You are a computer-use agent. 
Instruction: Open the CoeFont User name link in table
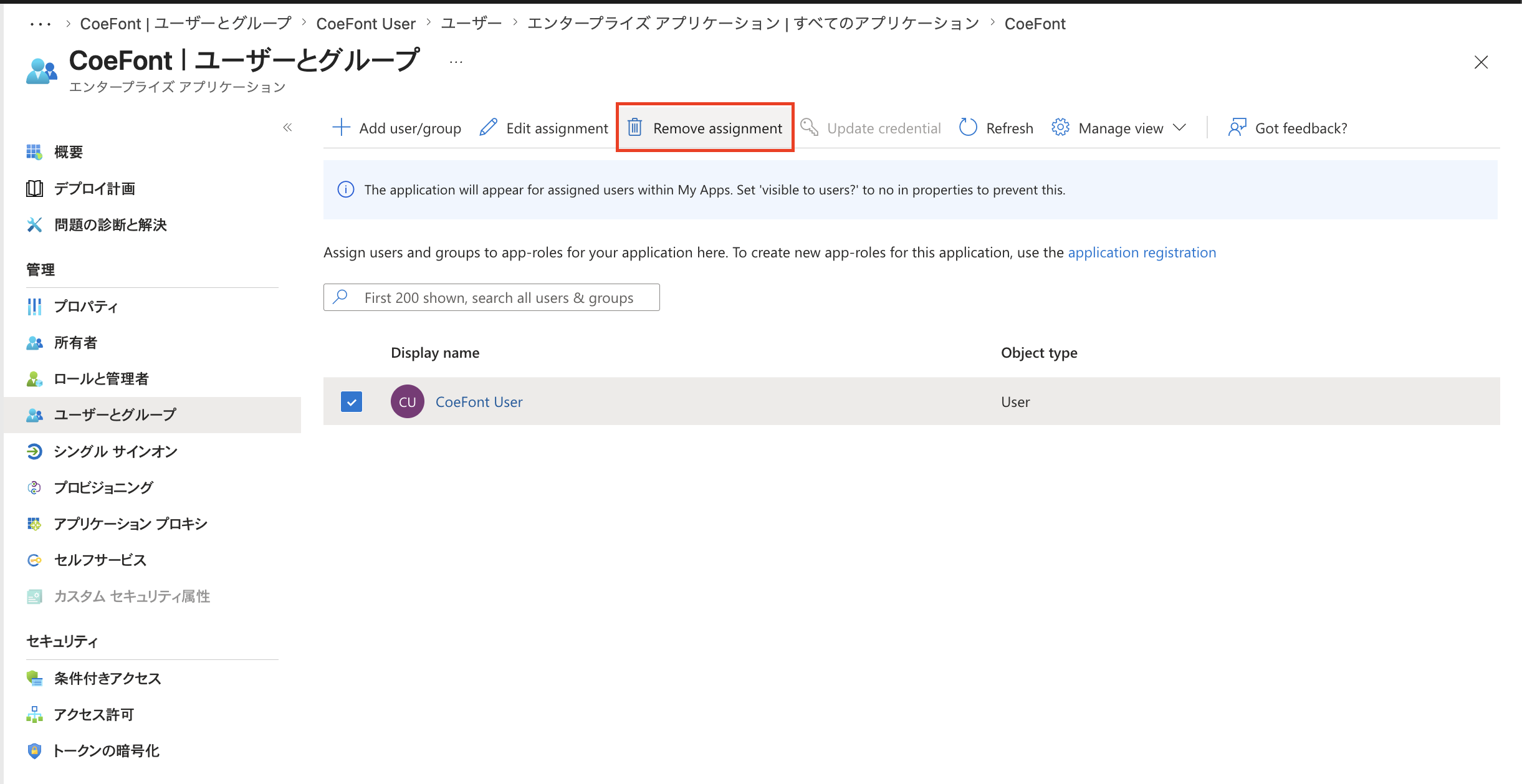[x=479, y=401]
